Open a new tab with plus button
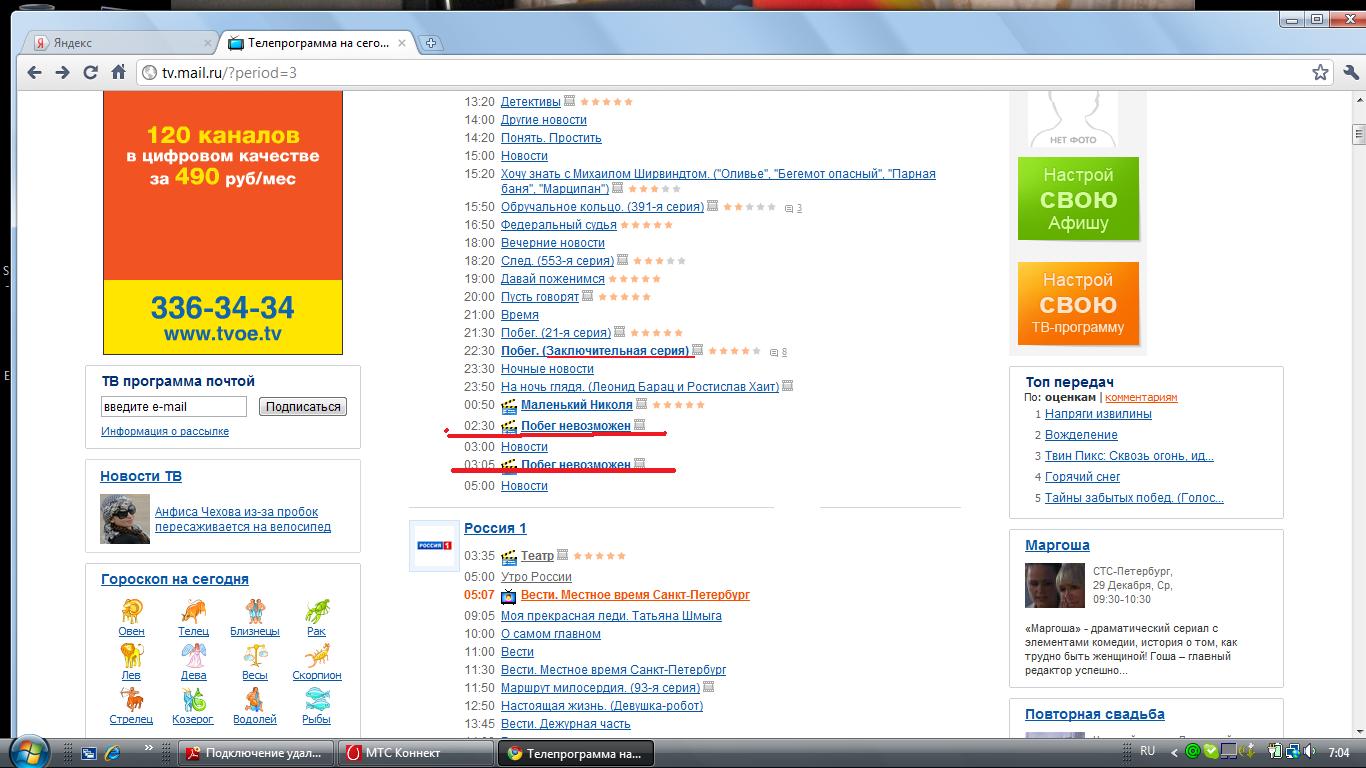This screenshot has width=1366, height=768. coord(430,43)
